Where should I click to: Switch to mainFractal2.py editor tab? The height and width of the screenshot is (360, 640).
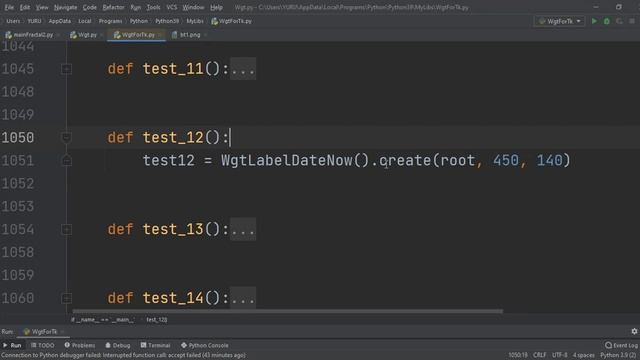[32, 35]
